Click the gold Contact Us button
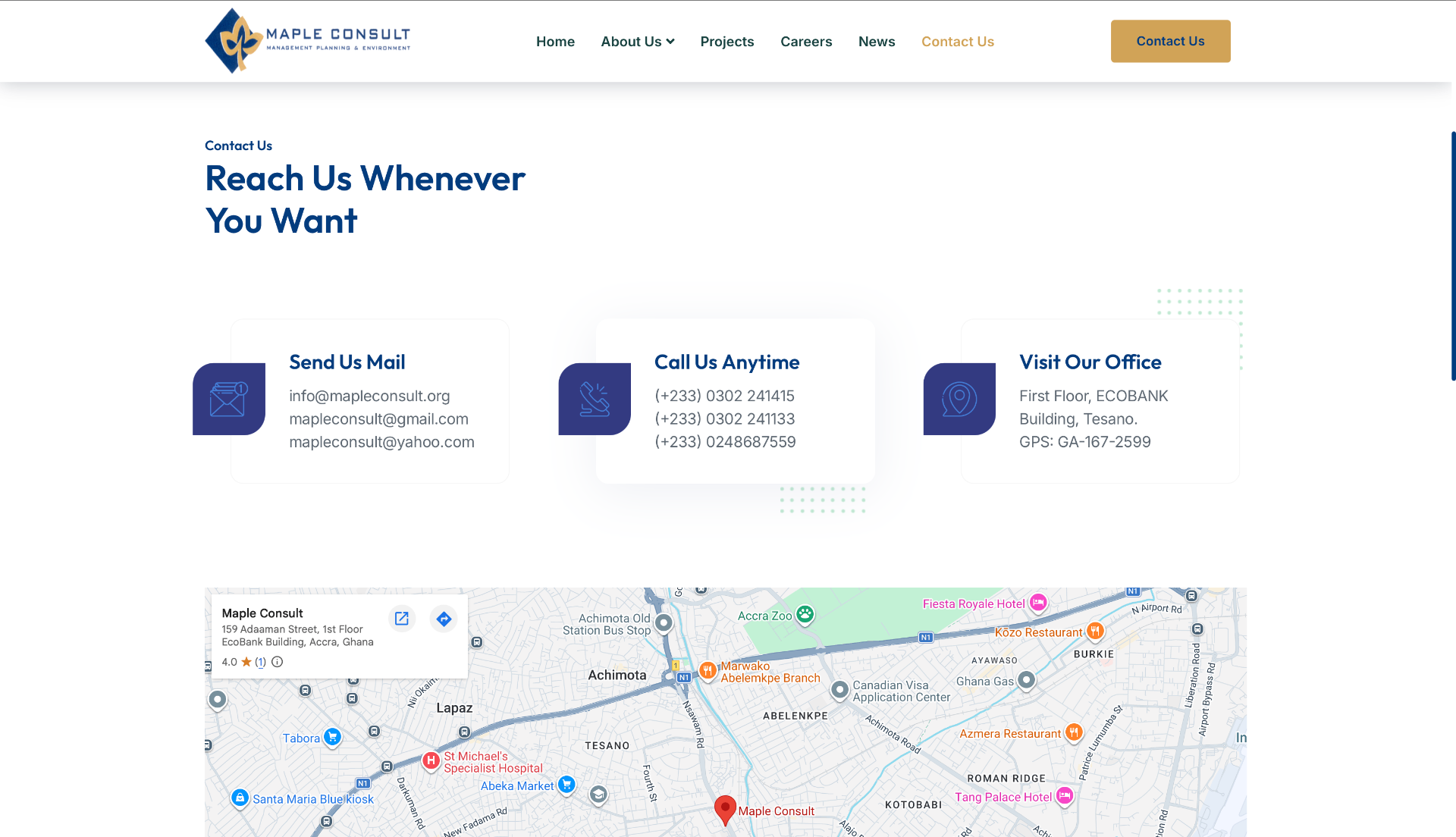 pyautogui.click(x=1171, y=41)
